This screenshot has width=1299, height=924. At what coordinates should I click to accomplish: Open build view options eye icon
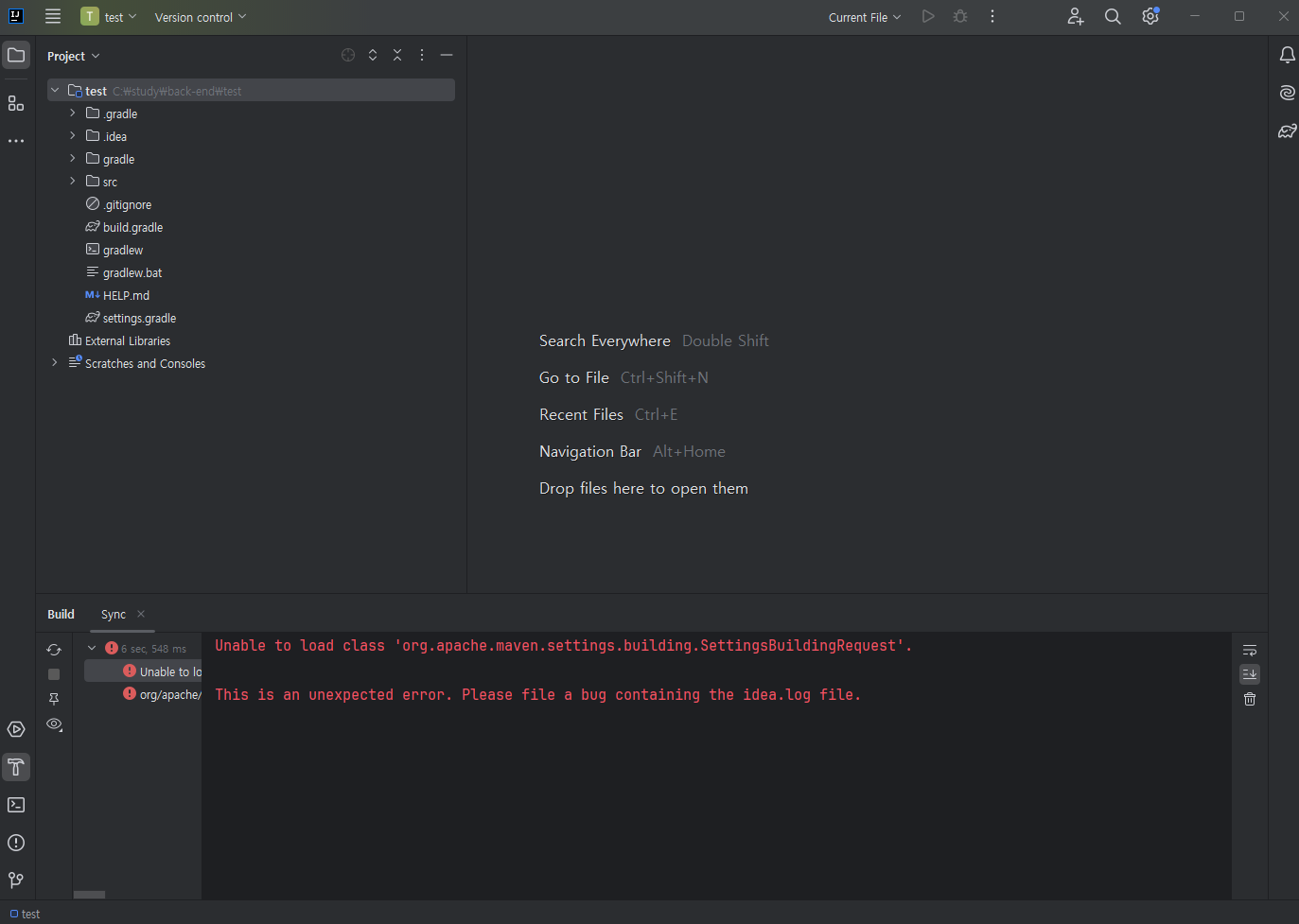[x=54, y=724]
